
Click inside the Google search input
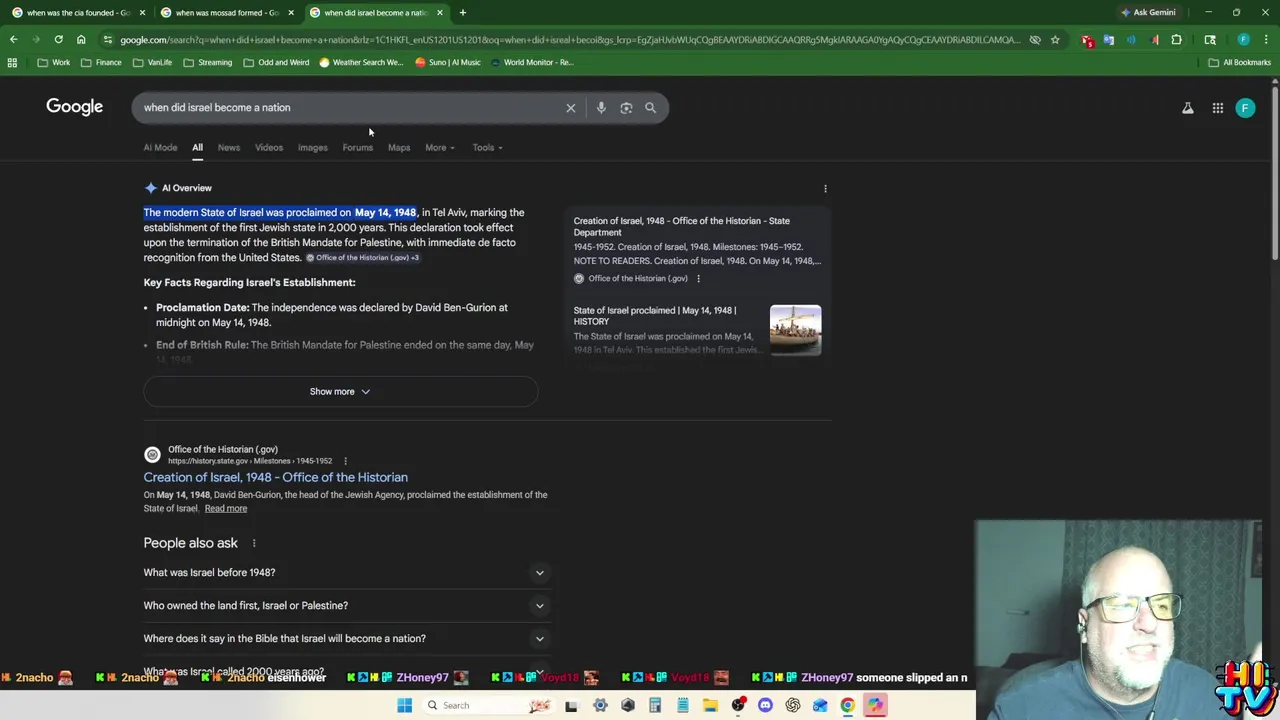(x=350, y=108)
